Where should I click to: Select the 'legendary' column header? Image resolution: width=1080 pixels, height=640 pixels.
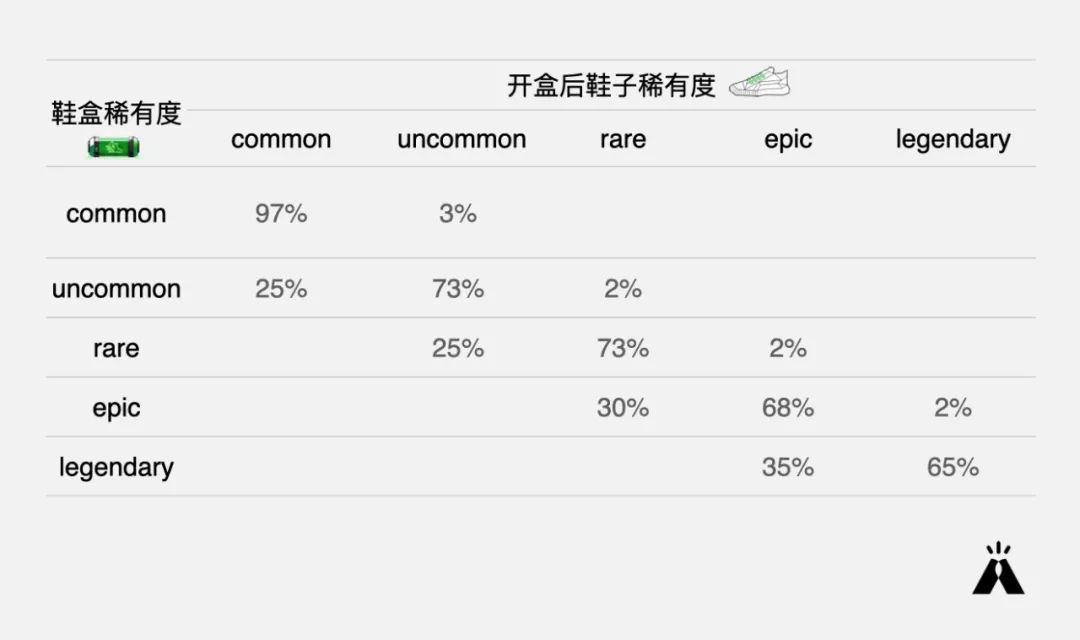[x=953, y=140]
